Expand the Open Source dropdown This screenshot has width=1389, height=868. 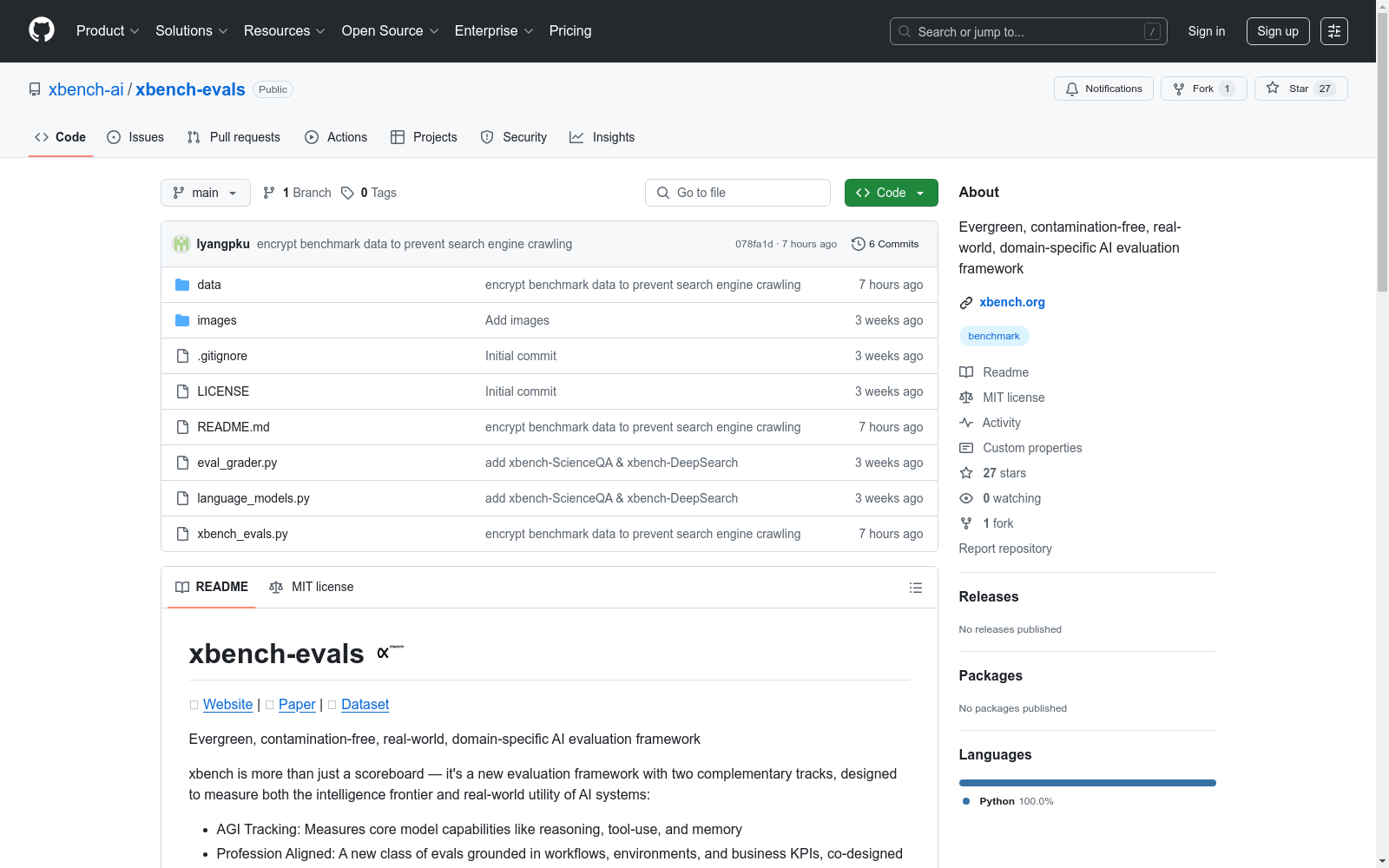391,31
